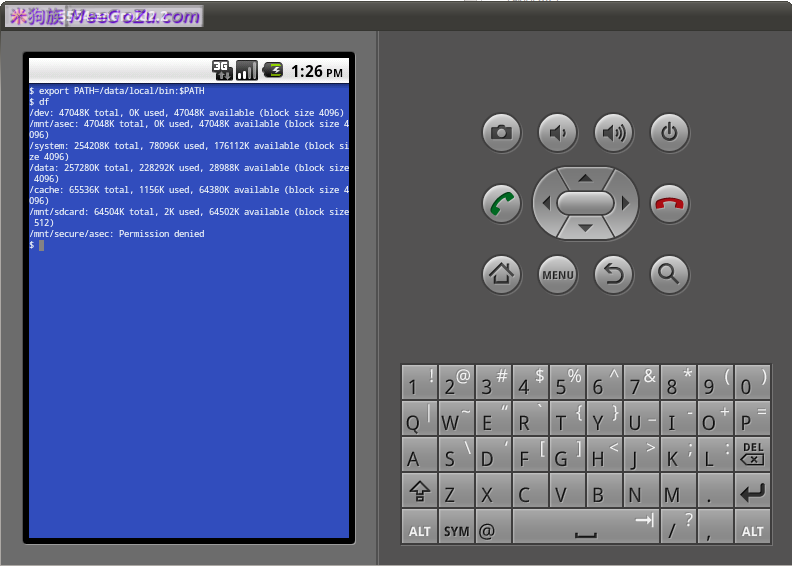Tap the 8 key
Screen dimensions: 792x570
[679, 382]
